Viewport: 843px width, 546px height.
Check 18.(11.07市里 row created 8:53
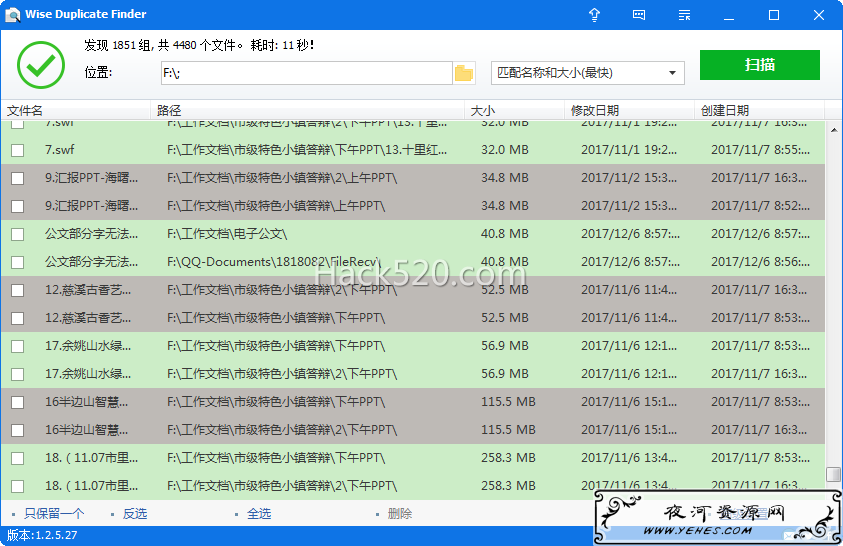[18, 458]
